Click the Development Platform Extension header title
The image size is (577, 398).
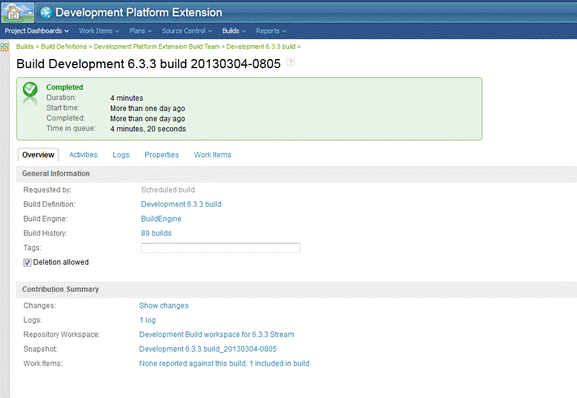(x=139, y=13)
